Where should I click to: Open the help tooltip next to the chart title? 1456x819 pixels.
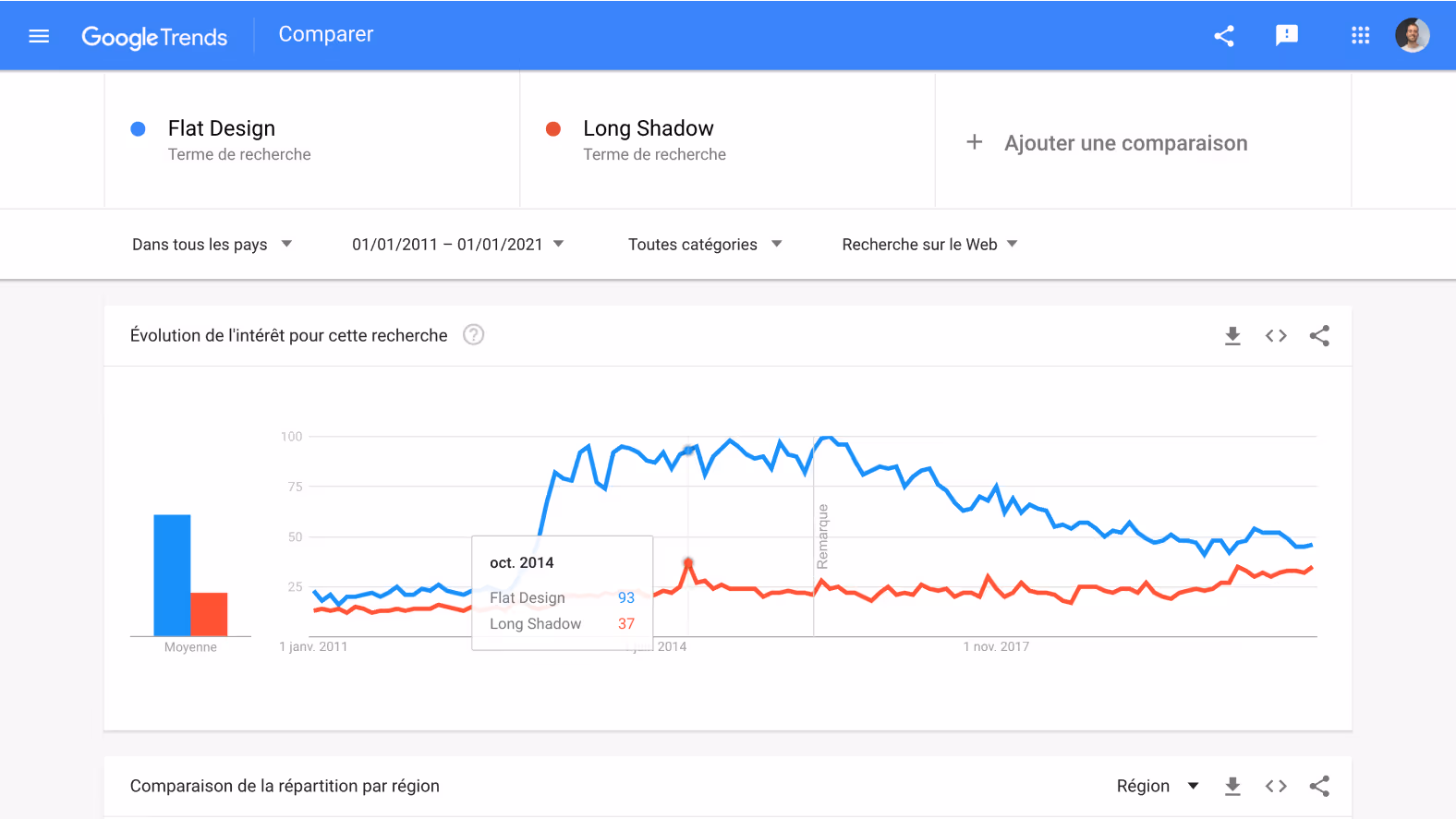tap(473, 335)
